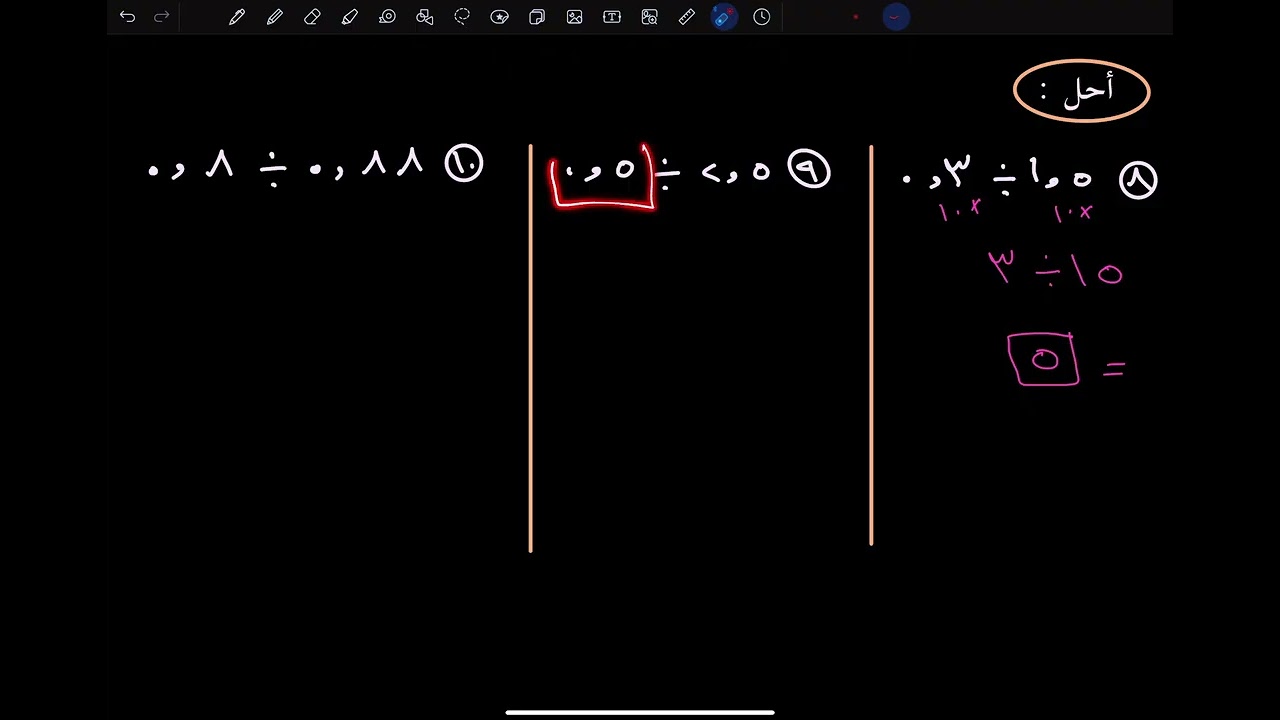Select the Text box tool

point(612,17)
